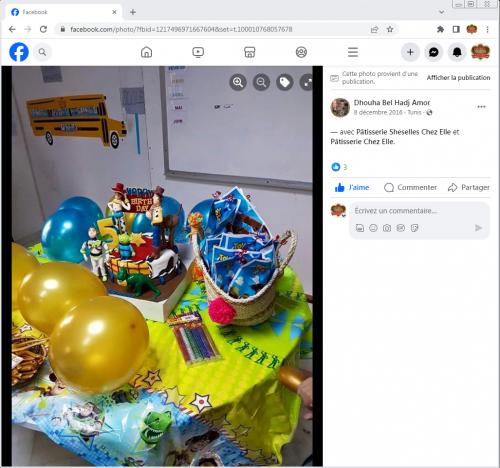500x468 pixels.
Task: Close the Facebook tab
Action: point(114,12)
